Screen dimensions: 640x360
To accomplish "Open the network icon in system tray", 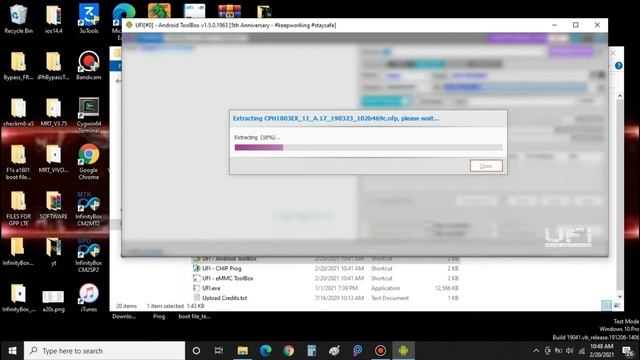I will pyautogui.click(x=582, y=351).
